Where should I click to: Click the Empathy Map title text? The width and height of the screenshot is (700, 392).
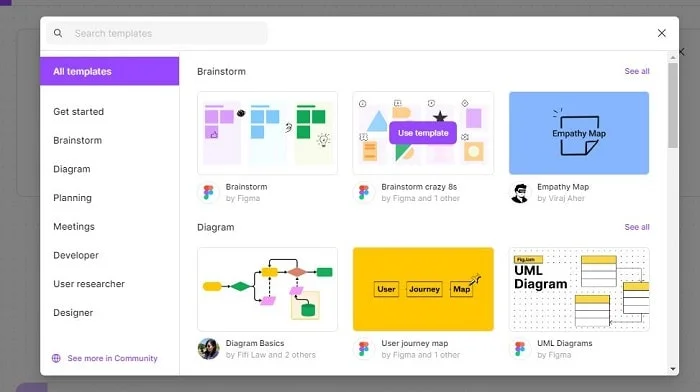pos(563,187)
